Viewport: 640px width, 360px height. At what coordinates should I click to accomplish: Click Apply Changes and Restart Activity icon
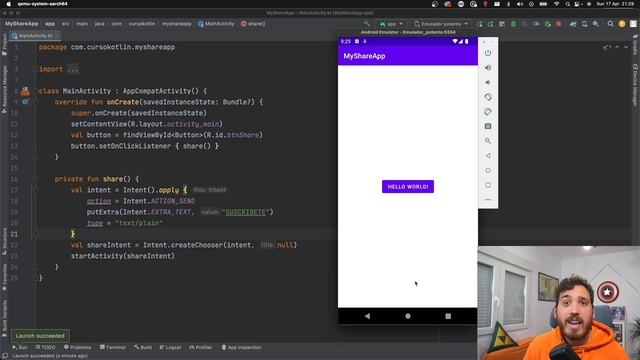(x=491, y=24)
